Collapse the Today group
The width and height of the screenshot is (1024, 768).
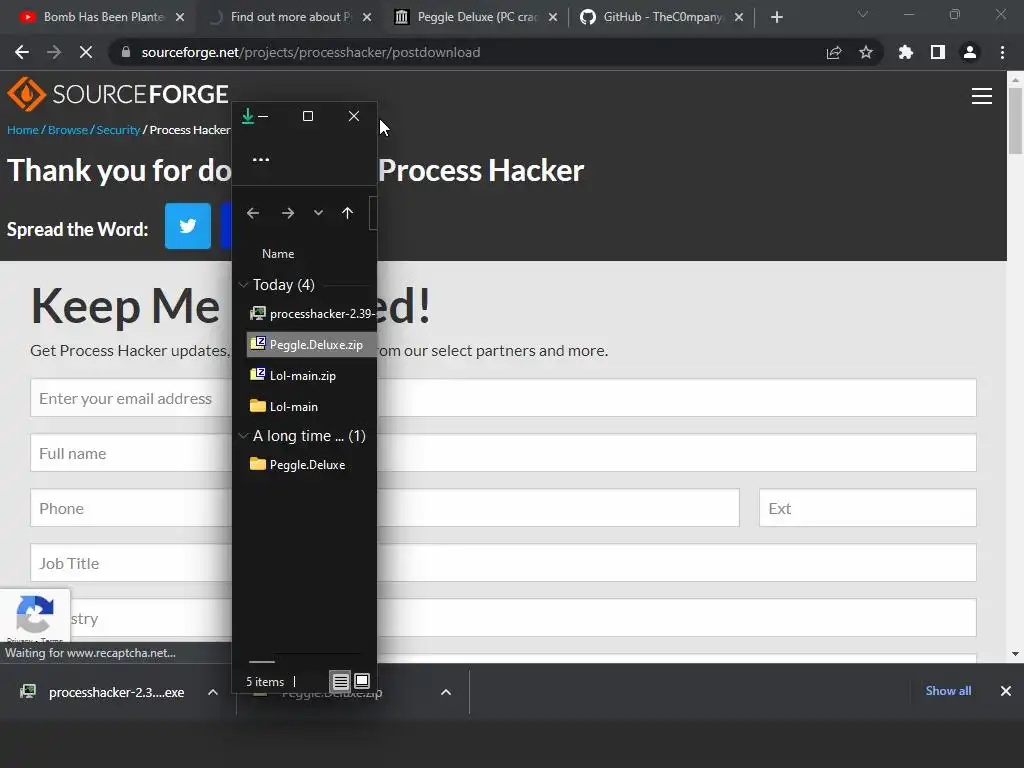[x=243, y=285]
